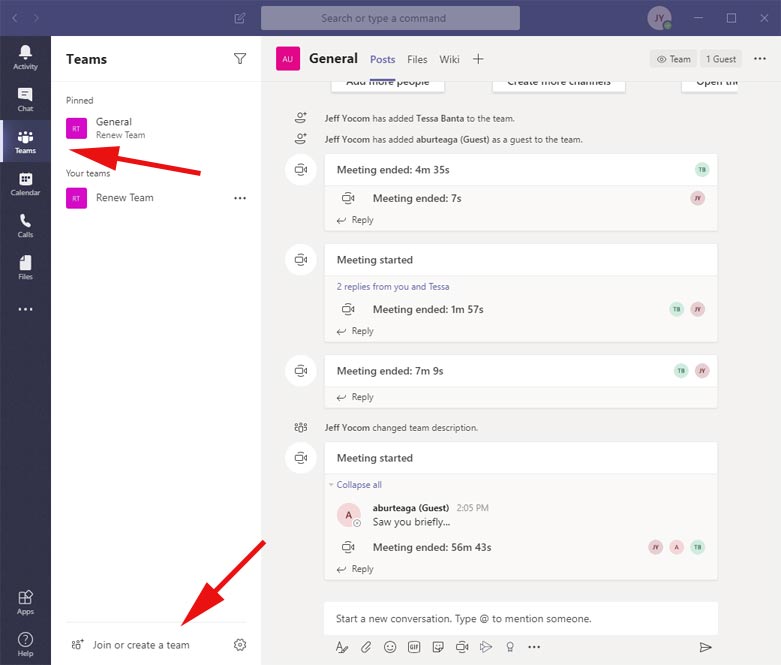Open more options for Renew Team
Image resolution: width=781 pixels, height=665 pixels.
point(240,198)
